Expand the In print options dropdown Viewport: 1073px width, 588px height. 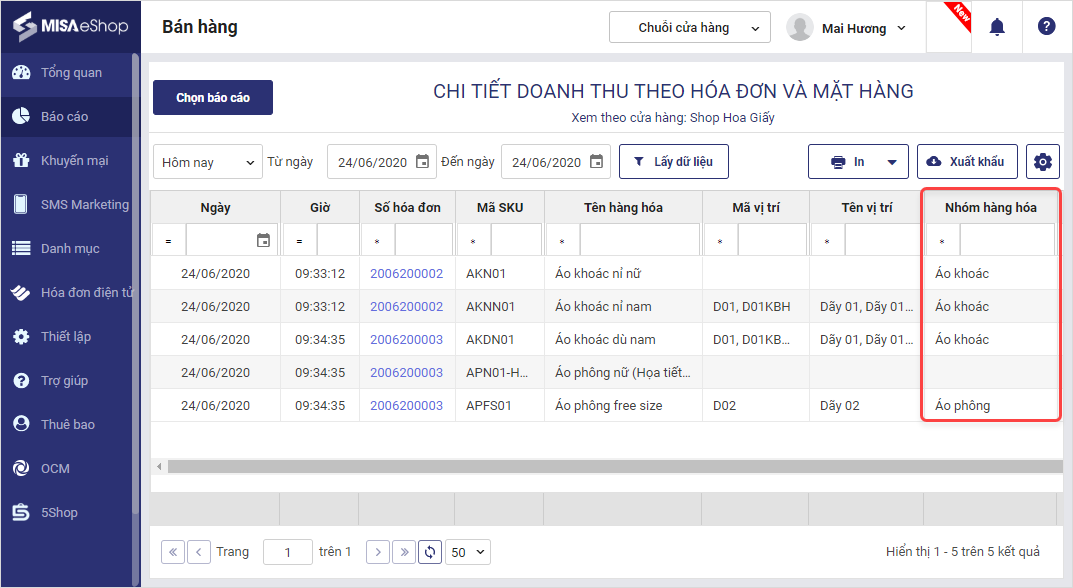pyautogui.click(x=891, y=162)
